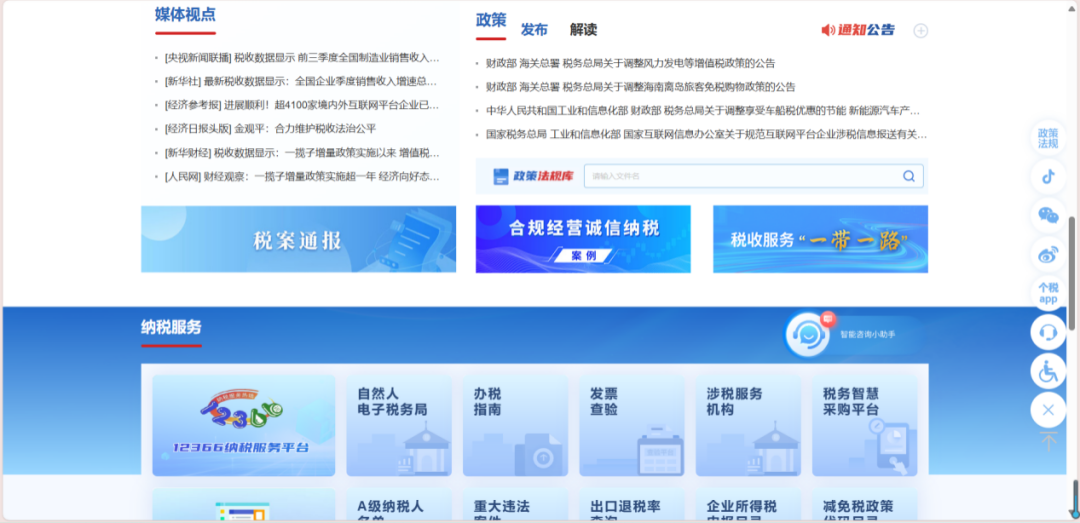Open the TikTok (Douyin) sidebar icon
Screen dimensions: 1080x523
pos(1048,176)
